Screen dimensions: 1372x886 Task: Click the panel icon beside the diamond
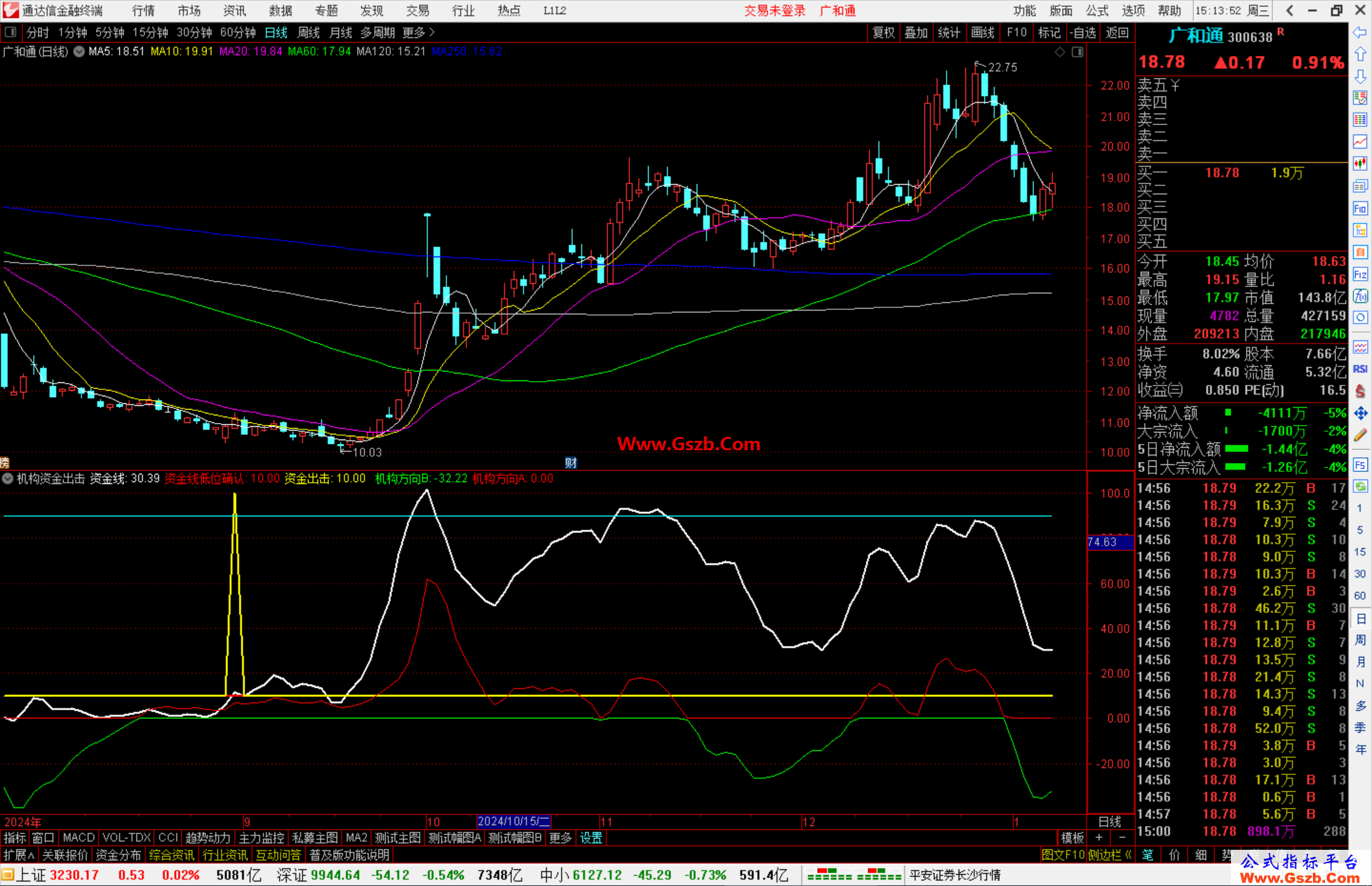click(1077, 52)
